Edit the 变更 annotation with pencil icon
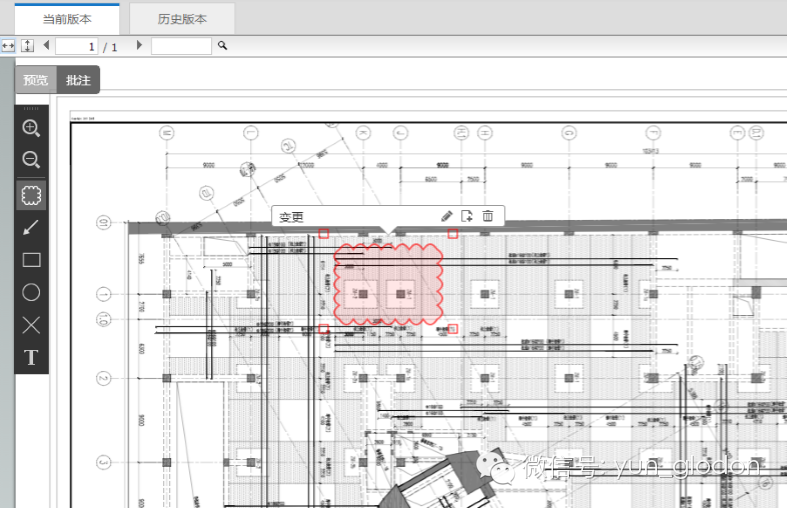The height and width of the screenshot is (508, 787). click(x=447, y=216)
